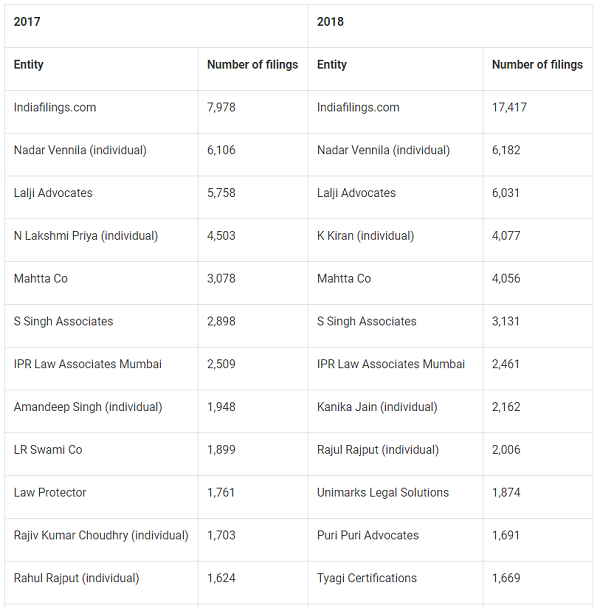The image size is (600, 608).
Task: Select the Rahul Rajput (individual) entry
Action: [77, 579]
